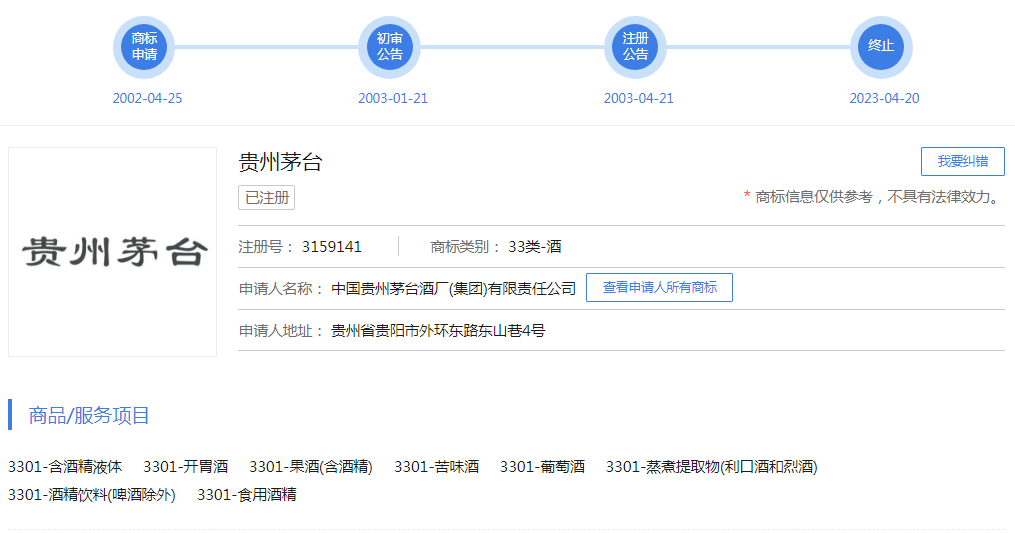This screenshot has height=533, width=1015.
Task: Select the date 2003-04-21
Action: coord(639,98)
